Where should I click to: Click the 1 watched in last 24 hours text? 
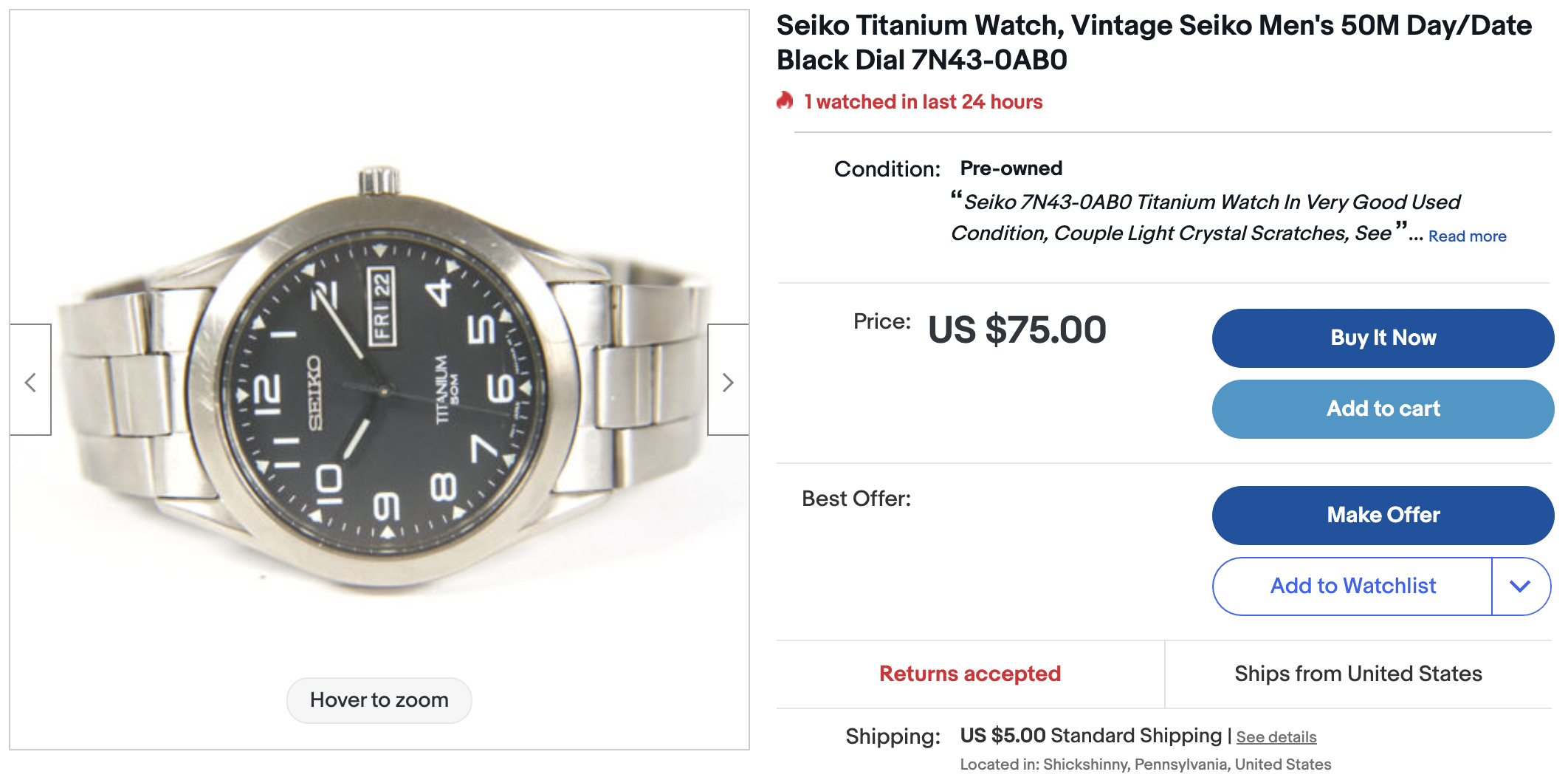tap(923, 102)
